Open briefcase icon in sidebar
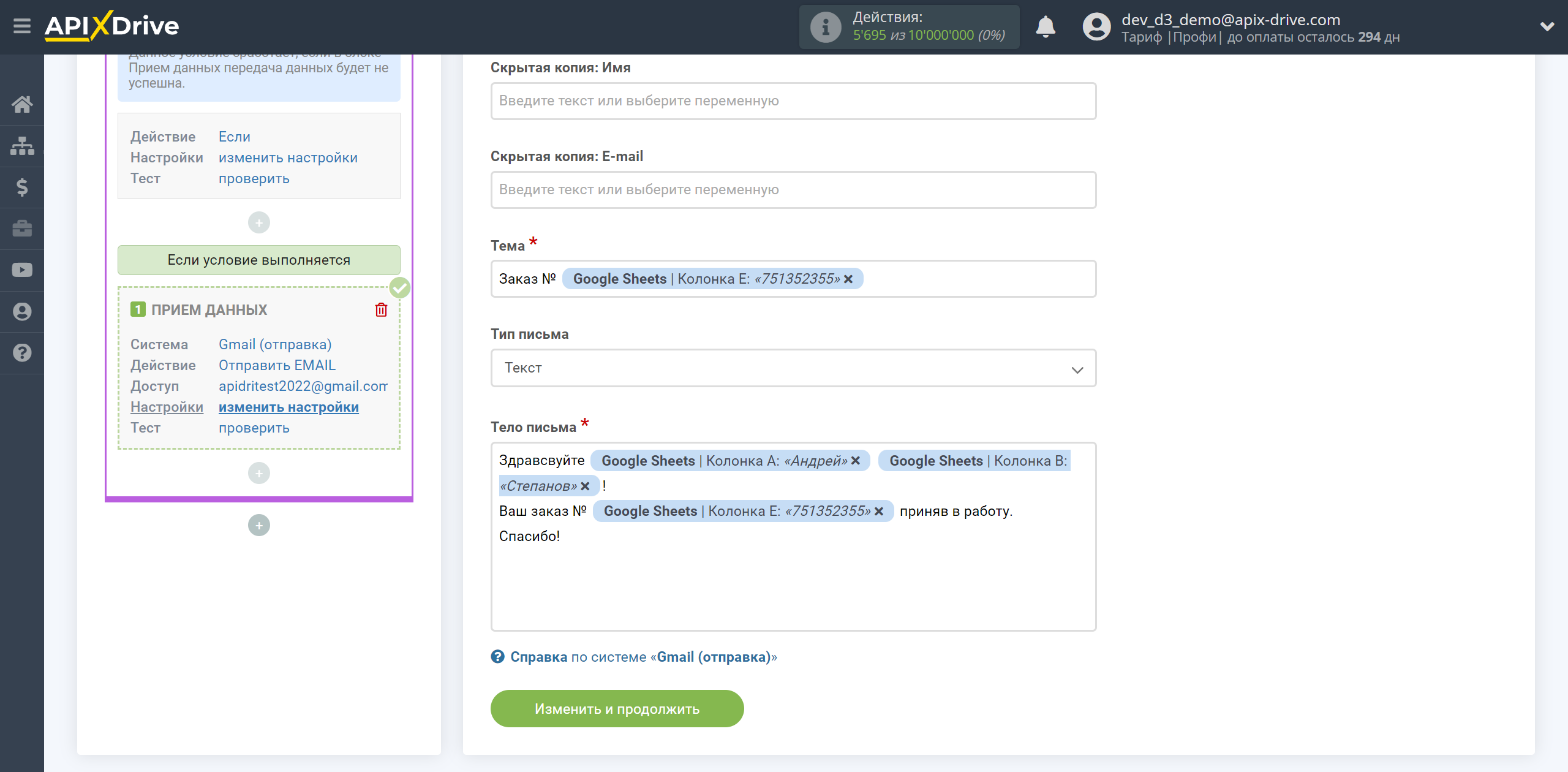This screenshot has height=772, width=1568. click(x=22, y=229)
